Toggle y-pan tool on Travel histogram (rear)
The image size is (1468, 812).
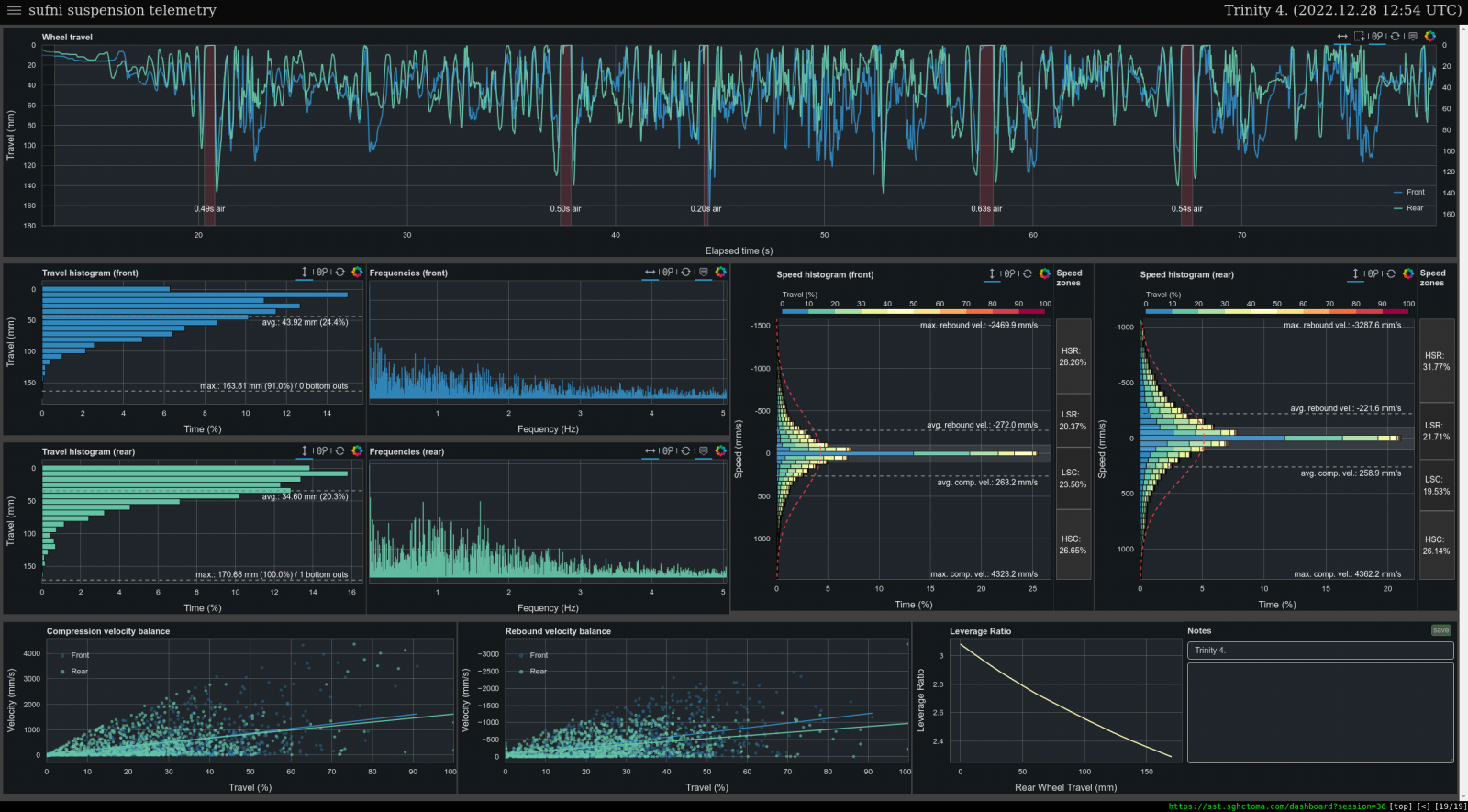click(305, 451)
